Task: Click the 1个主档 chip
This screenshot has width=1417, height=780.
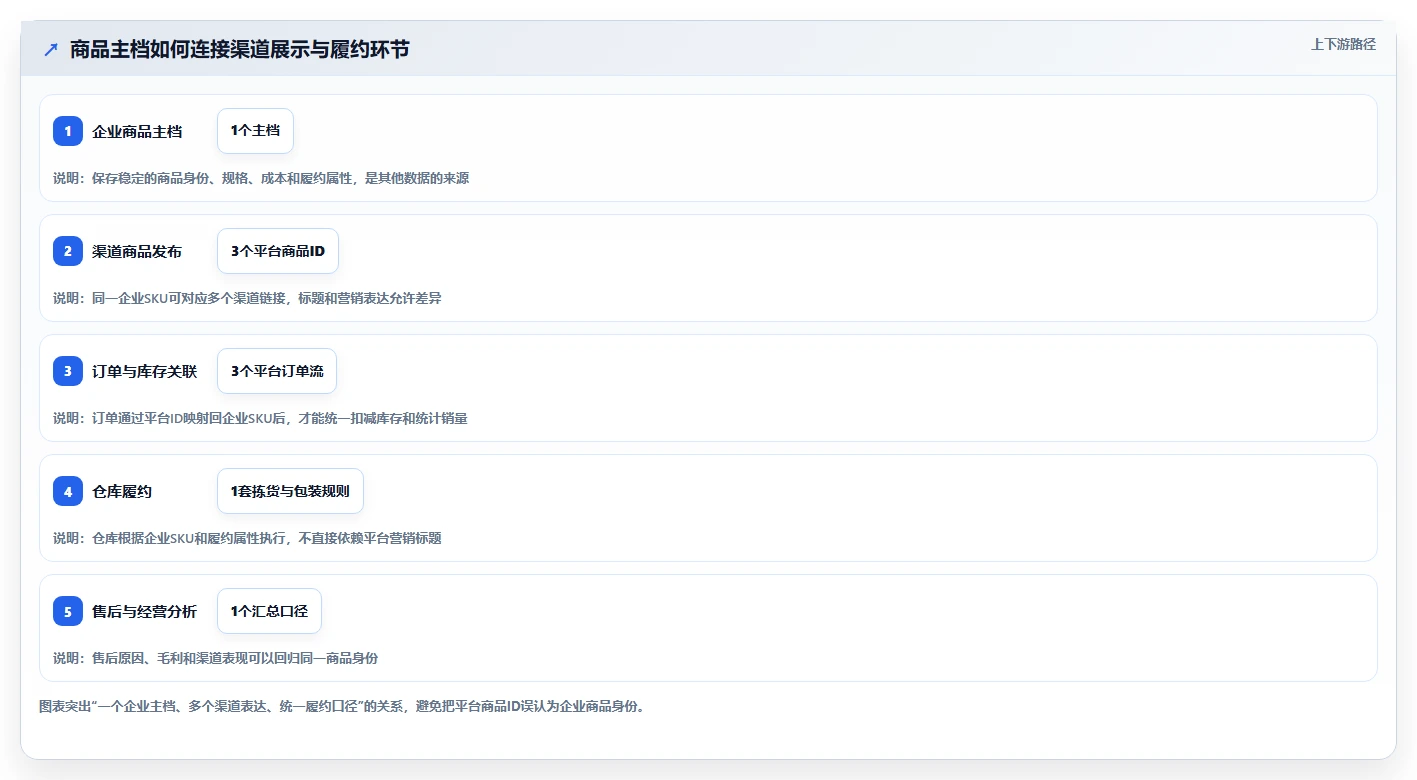Action: pos(255,131)
